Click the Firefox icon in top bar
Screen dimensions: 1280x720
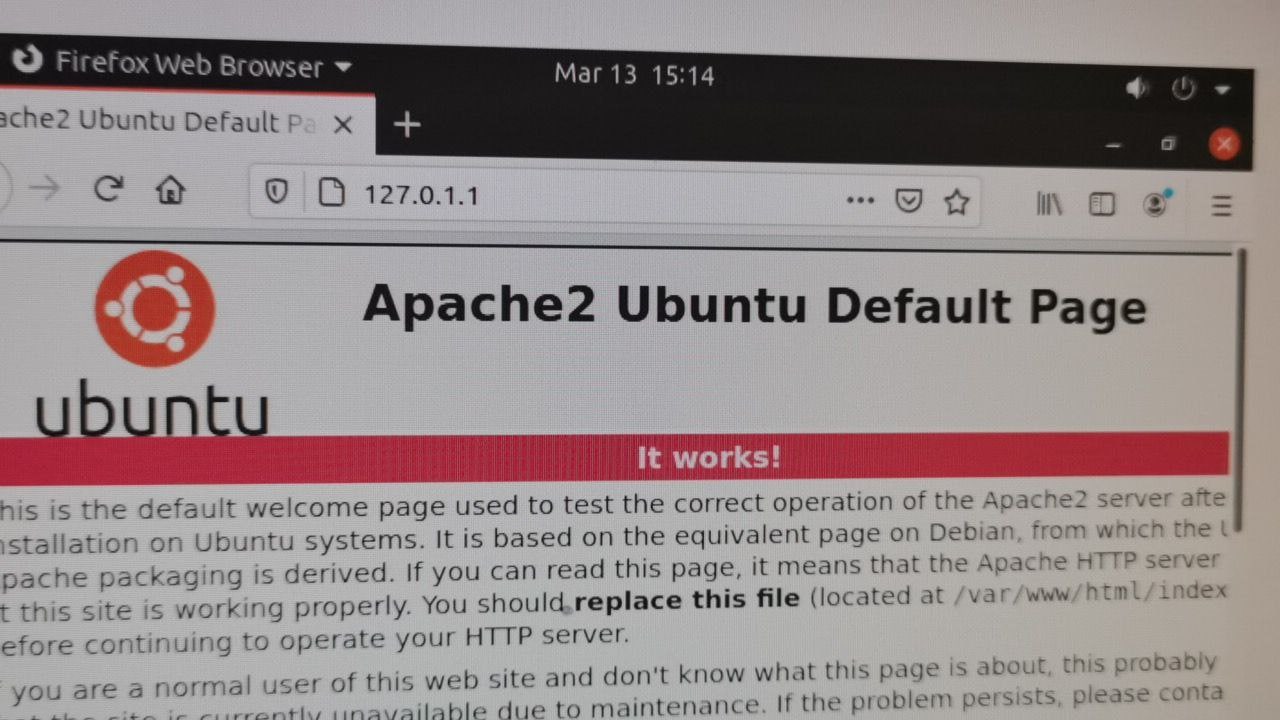point(27,60)
